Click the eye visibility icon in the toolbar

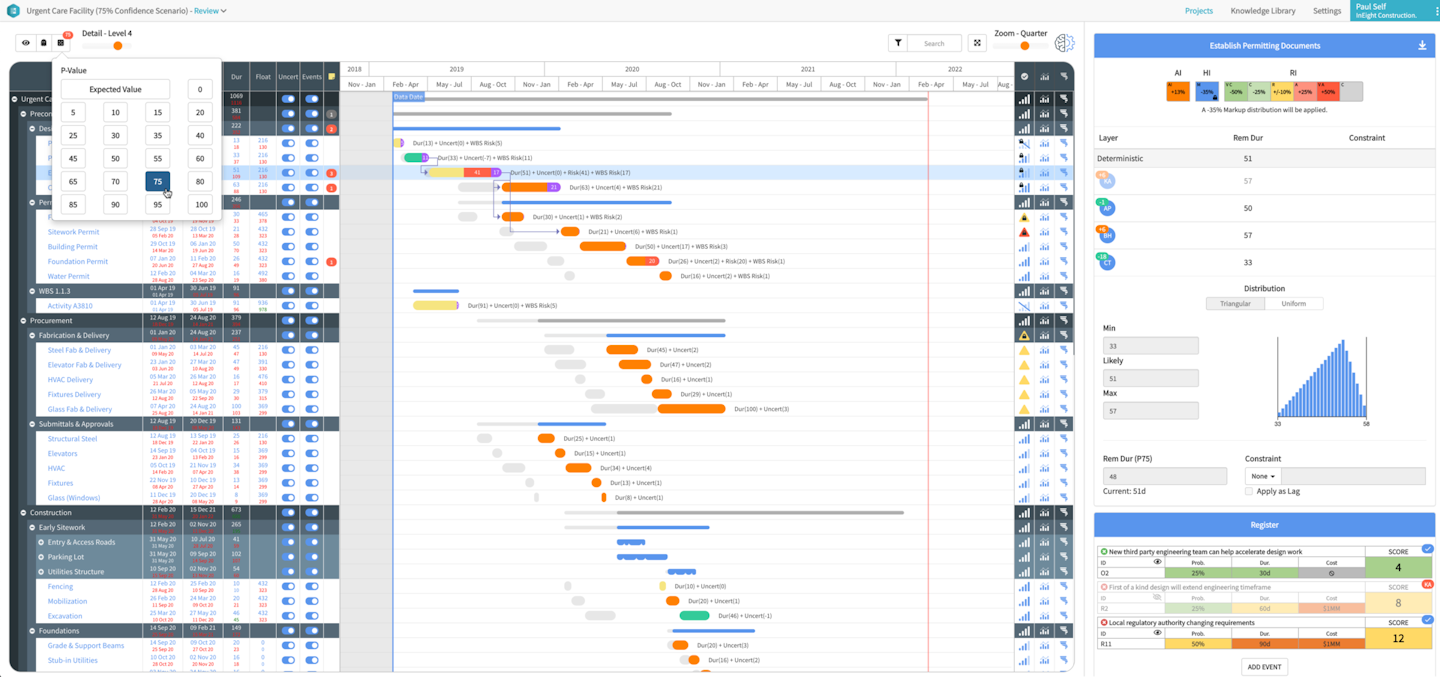coord(25,42)
